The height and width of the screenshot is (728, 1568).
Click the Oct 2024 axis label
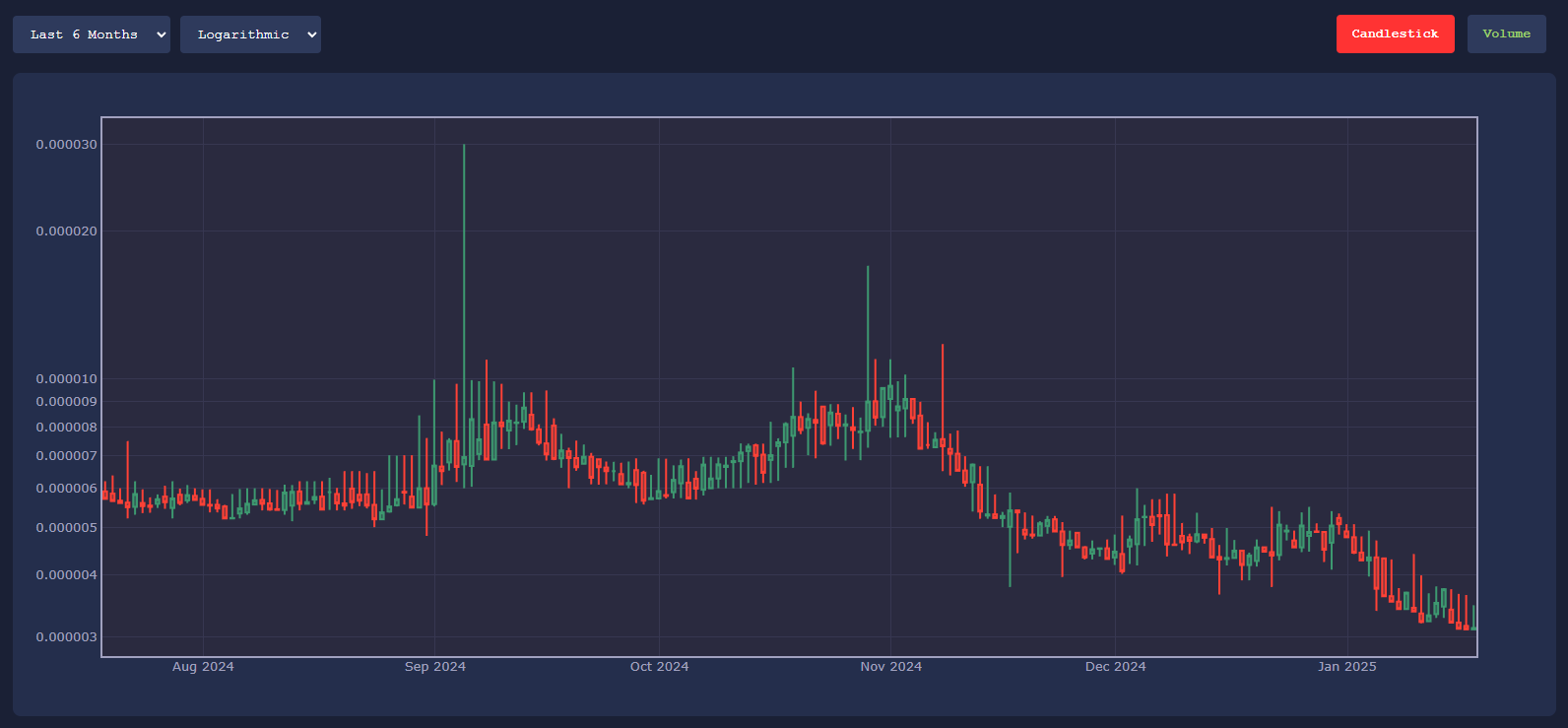(x=659, y=667)
